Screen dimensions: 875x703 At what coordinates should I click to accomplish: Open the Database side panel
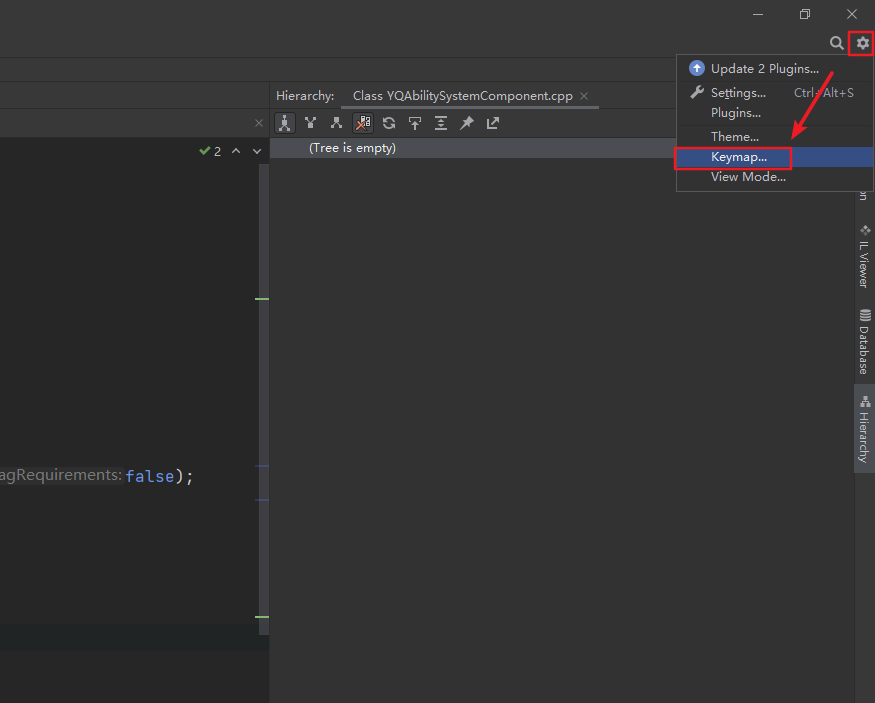tap(864, 341)
